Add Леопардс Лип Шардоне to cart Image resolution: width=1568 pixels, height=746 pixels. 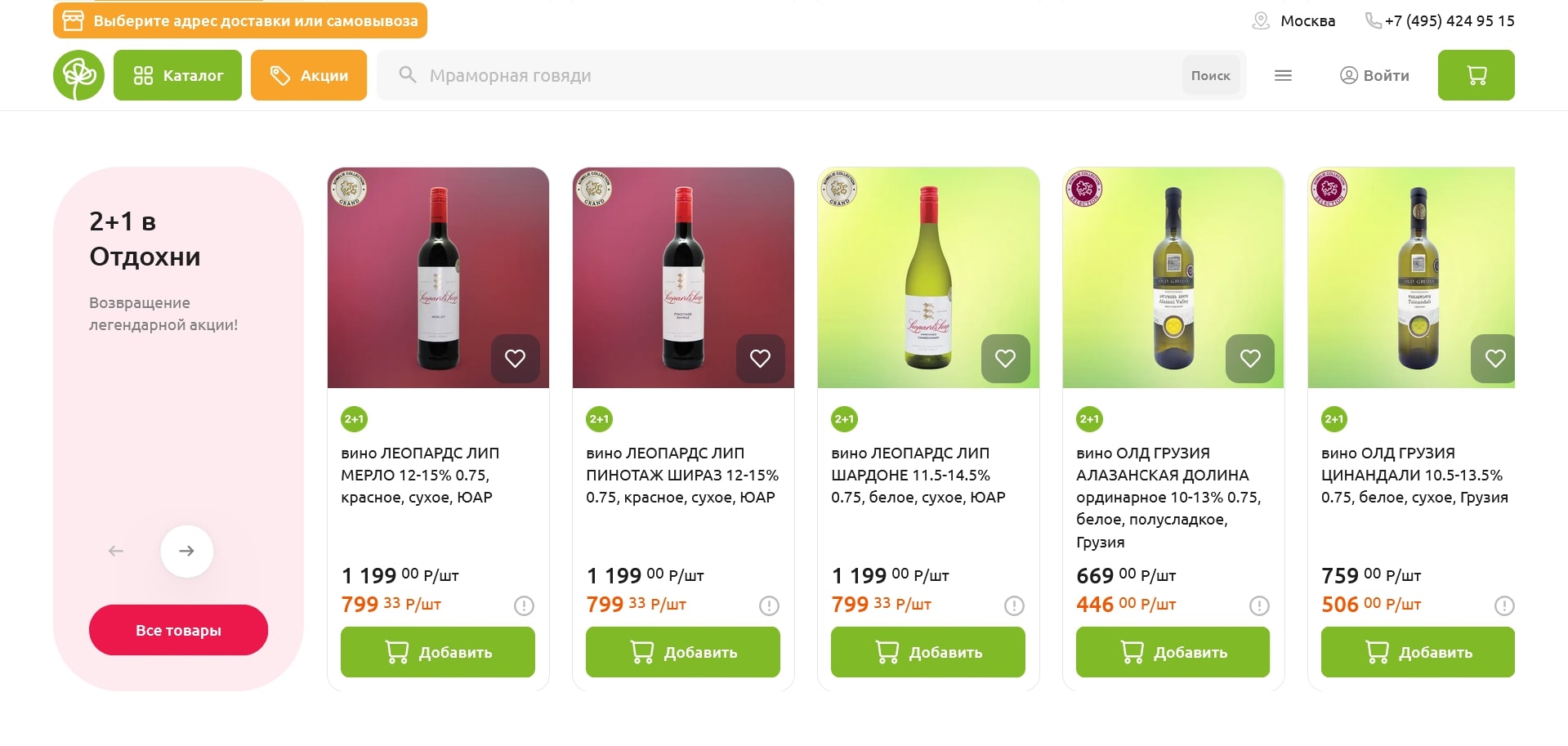pos(927,652)
